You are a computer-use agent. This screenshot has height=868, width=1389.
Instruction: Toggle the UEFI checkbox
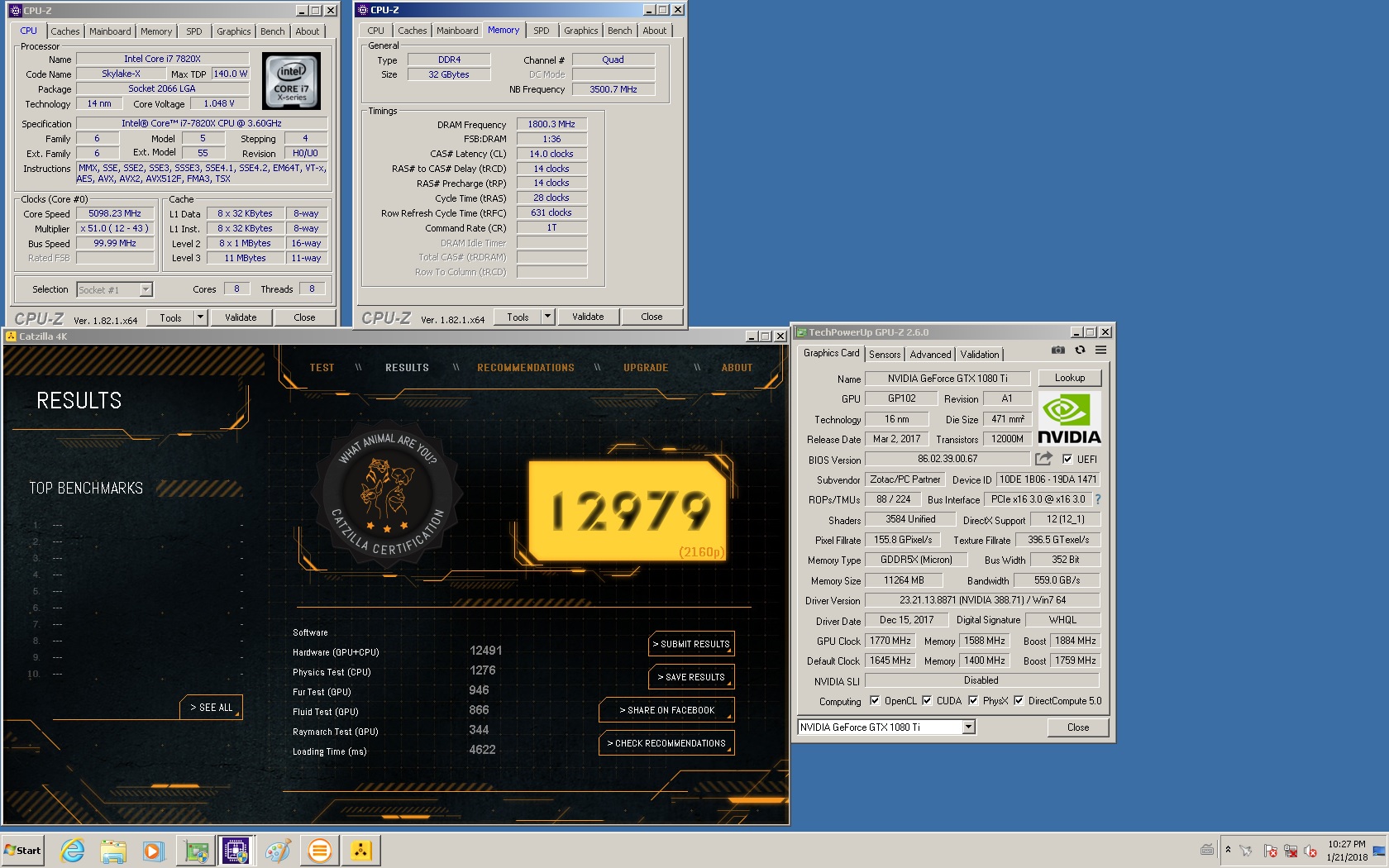click(1067, 459)
